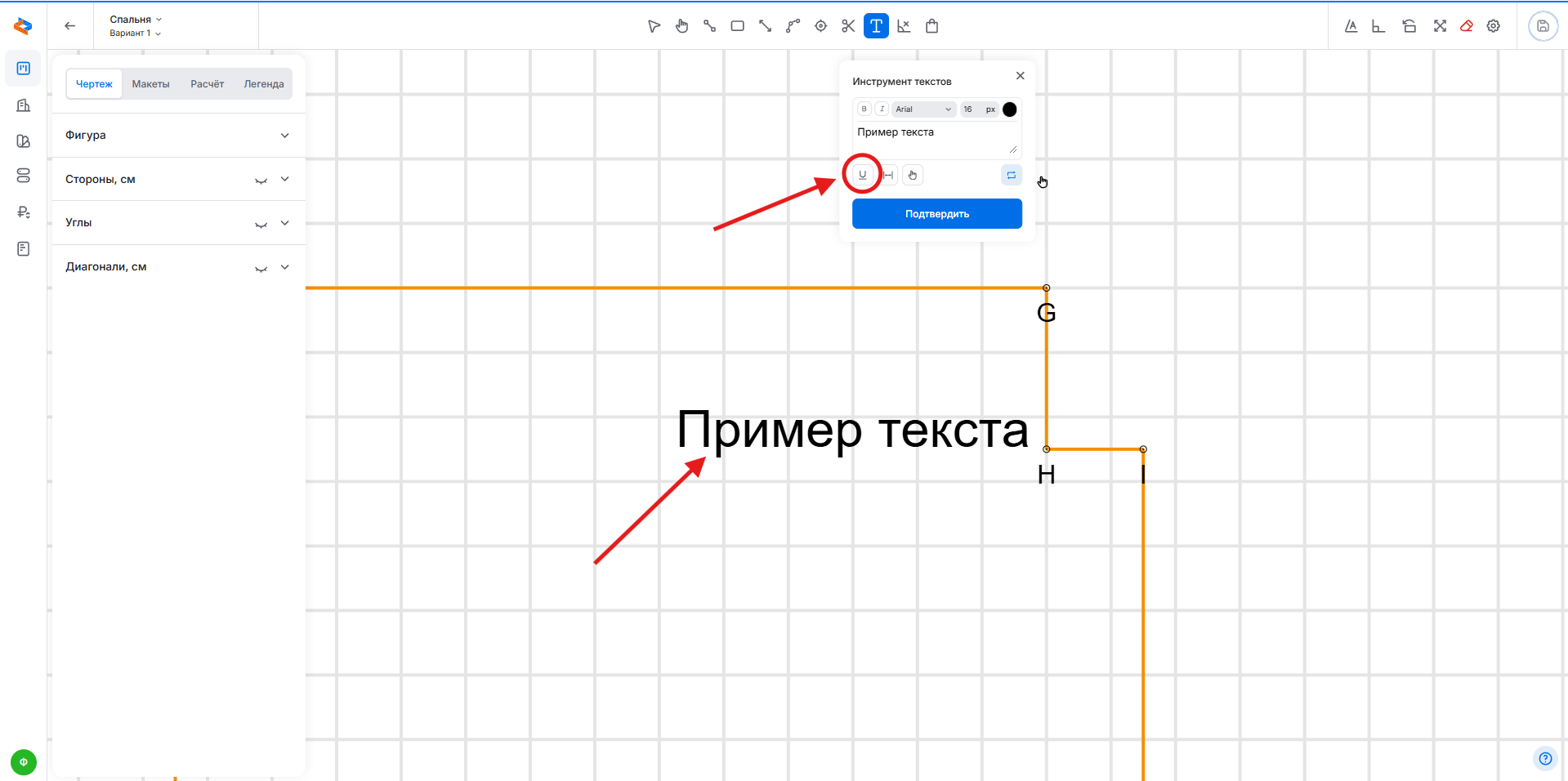
Task: Open the Легенда tab
Action: tap(263, 84)
